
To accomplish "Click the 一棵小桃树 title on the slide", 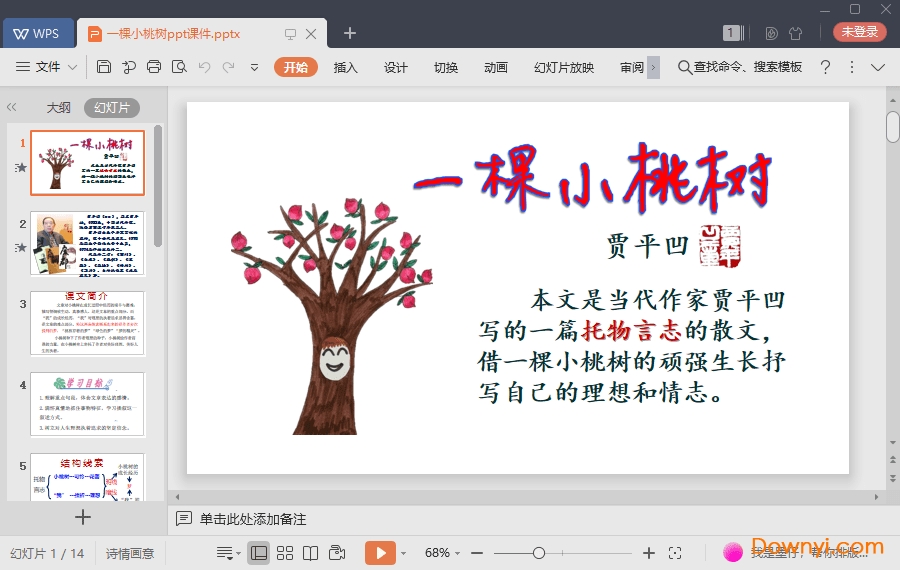I will click(x=592, y=177).
